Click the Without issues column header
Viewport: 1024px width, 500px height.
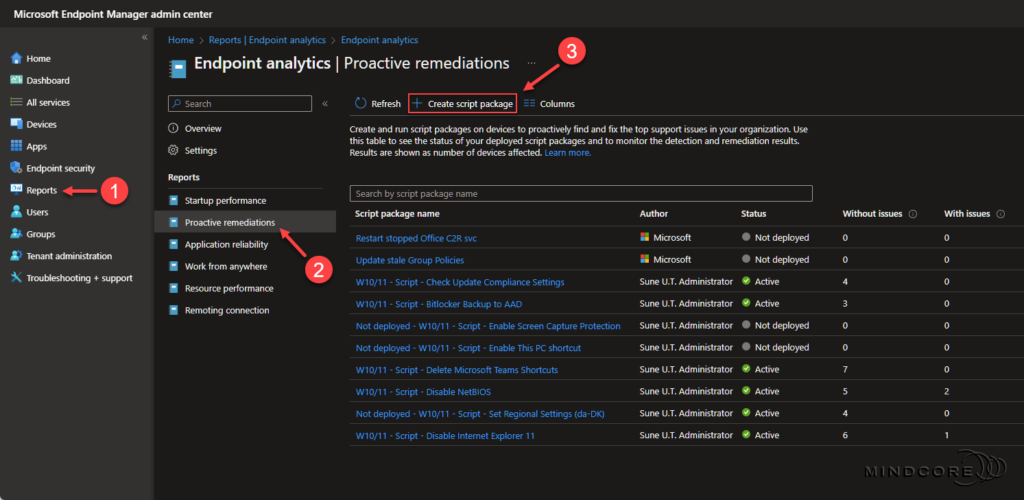[872, 214]
